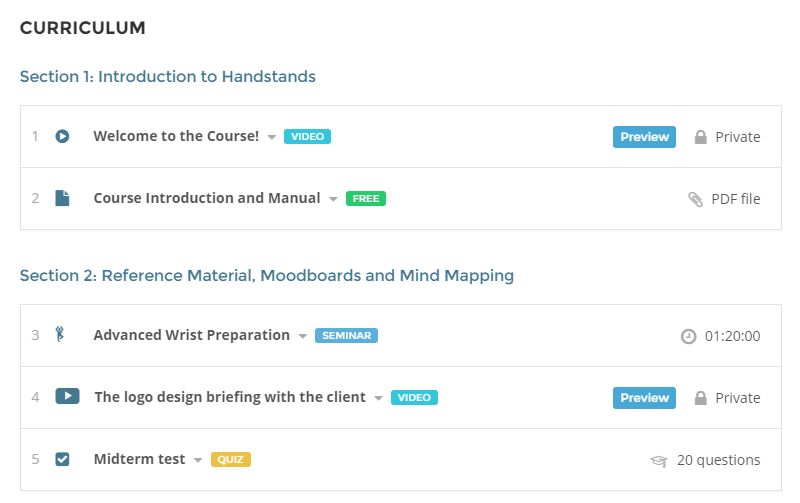Viewport: 800px width, 503px height.
Task: Click the figure icon next to Advanced Wrist Preparation
Action: (60, 334)
